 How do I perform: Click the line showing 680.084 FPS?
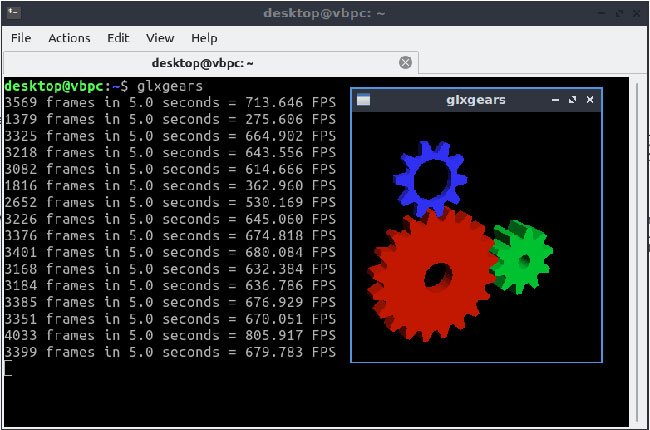[x=170, y=252]
